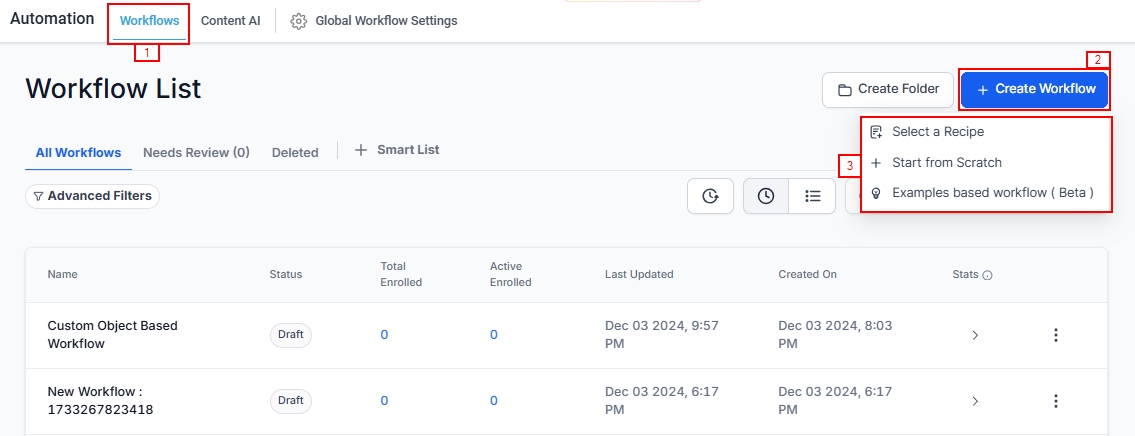Click the folder icon in Create Folder
Viewport: 1135px width, 436px height.
tap(845, 90)
